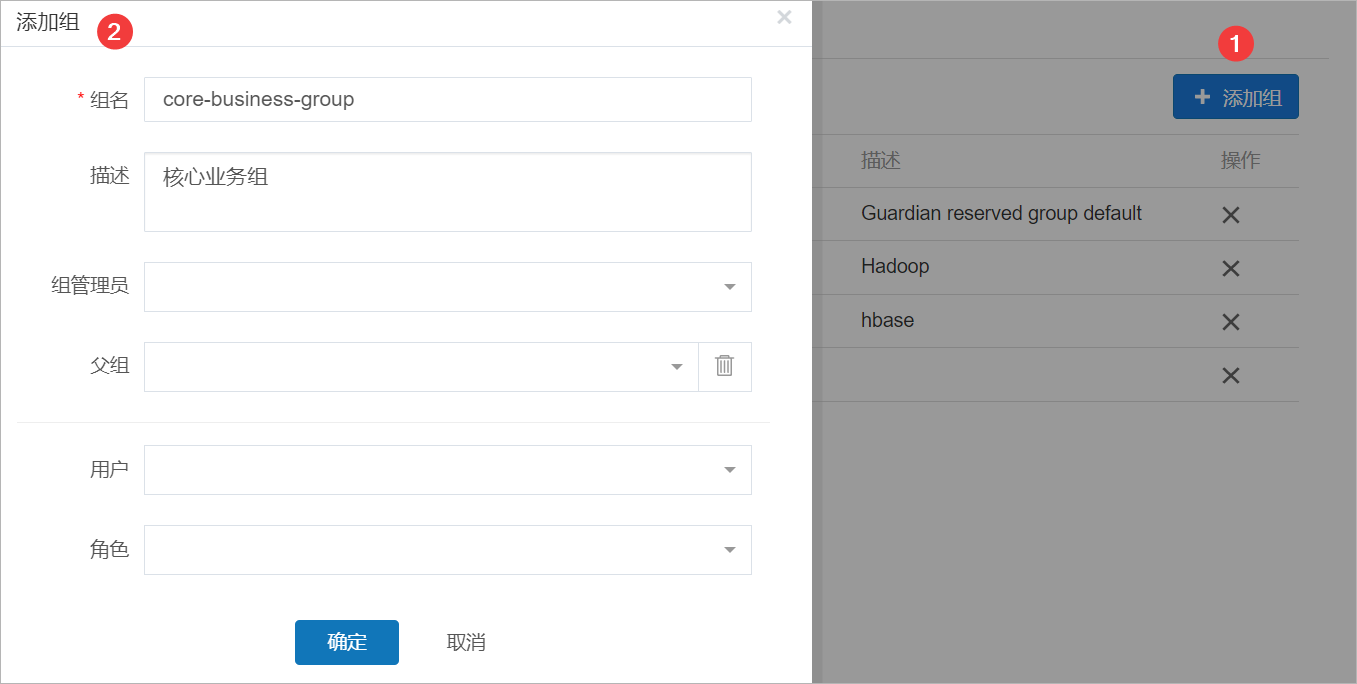Open the 用户 dropdown

pos(448,470)
